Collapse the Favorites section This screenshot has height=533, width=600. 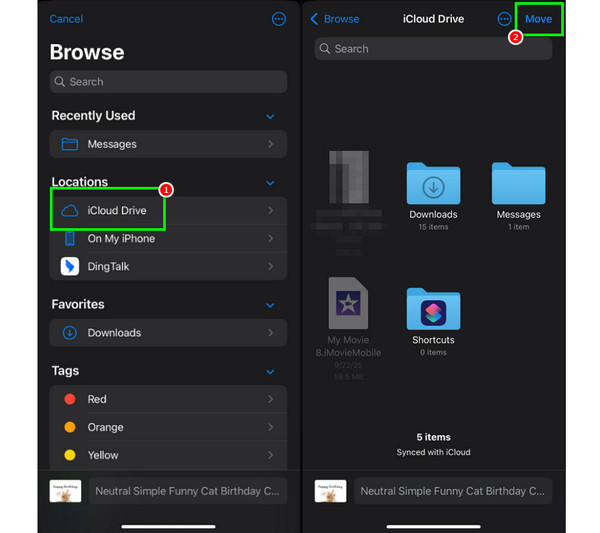coord(270,305)
